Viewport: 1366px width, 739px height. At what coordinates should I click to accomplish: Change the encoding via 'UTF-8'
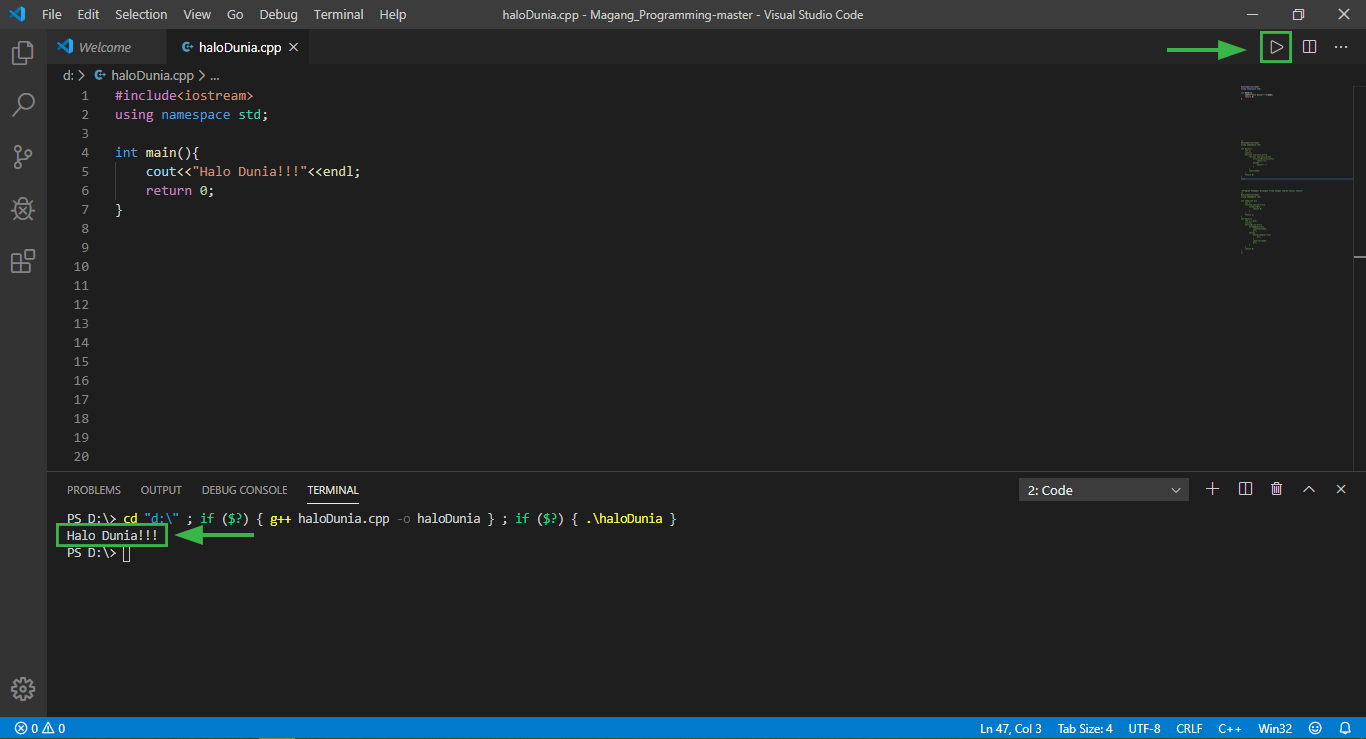[1144, 728]
